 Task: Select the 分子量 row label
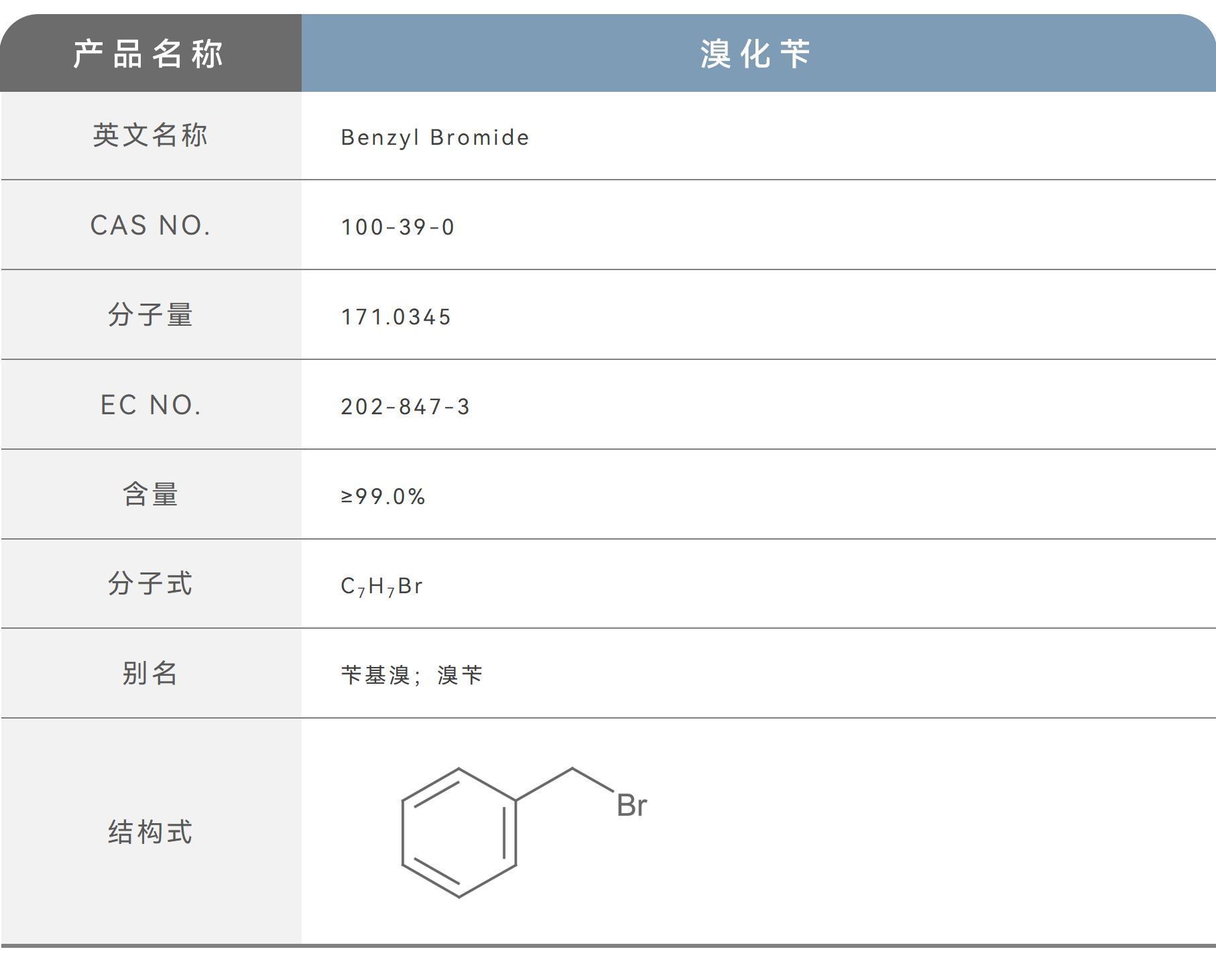pyautogui.click(x=150, y=315)
